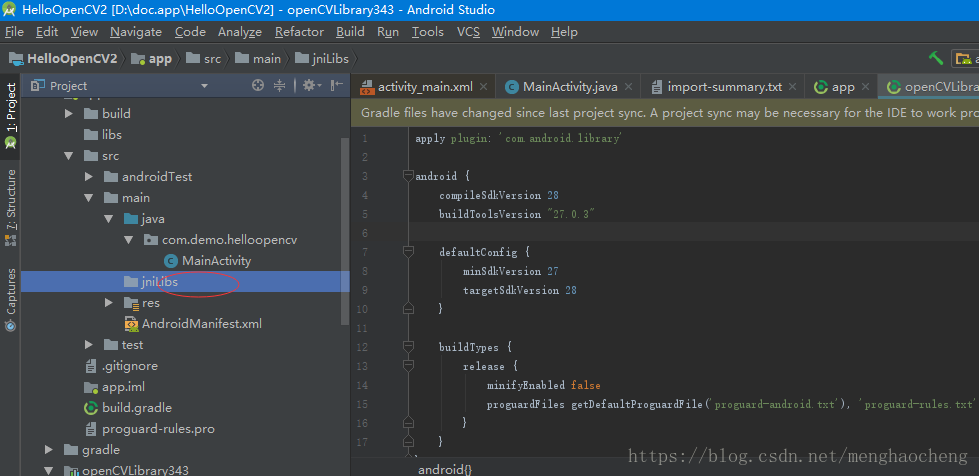Open the Code menu
This screenshot has height=476, width=979.
190,32
